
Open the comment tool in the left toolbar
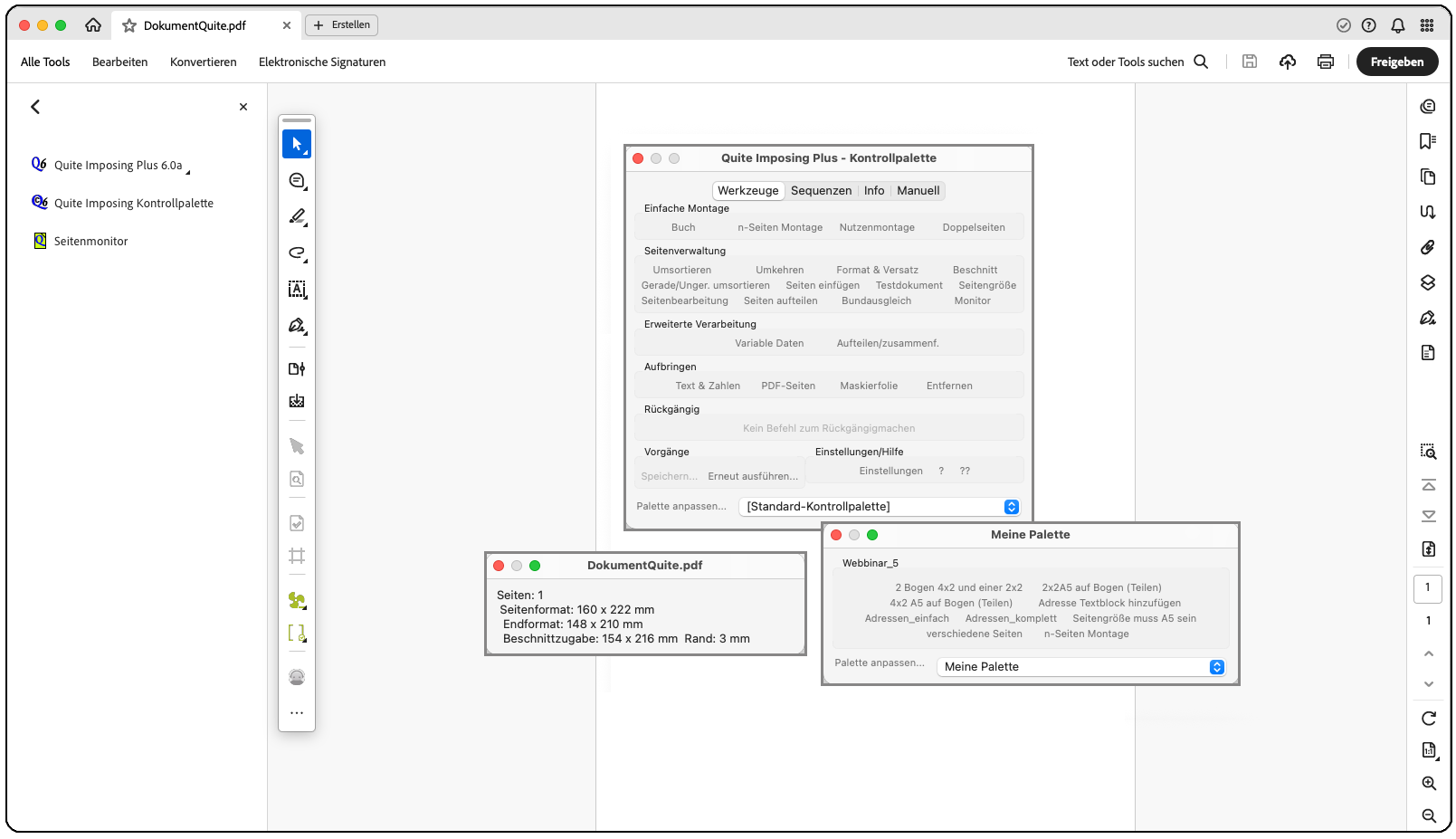pos(297,180)
